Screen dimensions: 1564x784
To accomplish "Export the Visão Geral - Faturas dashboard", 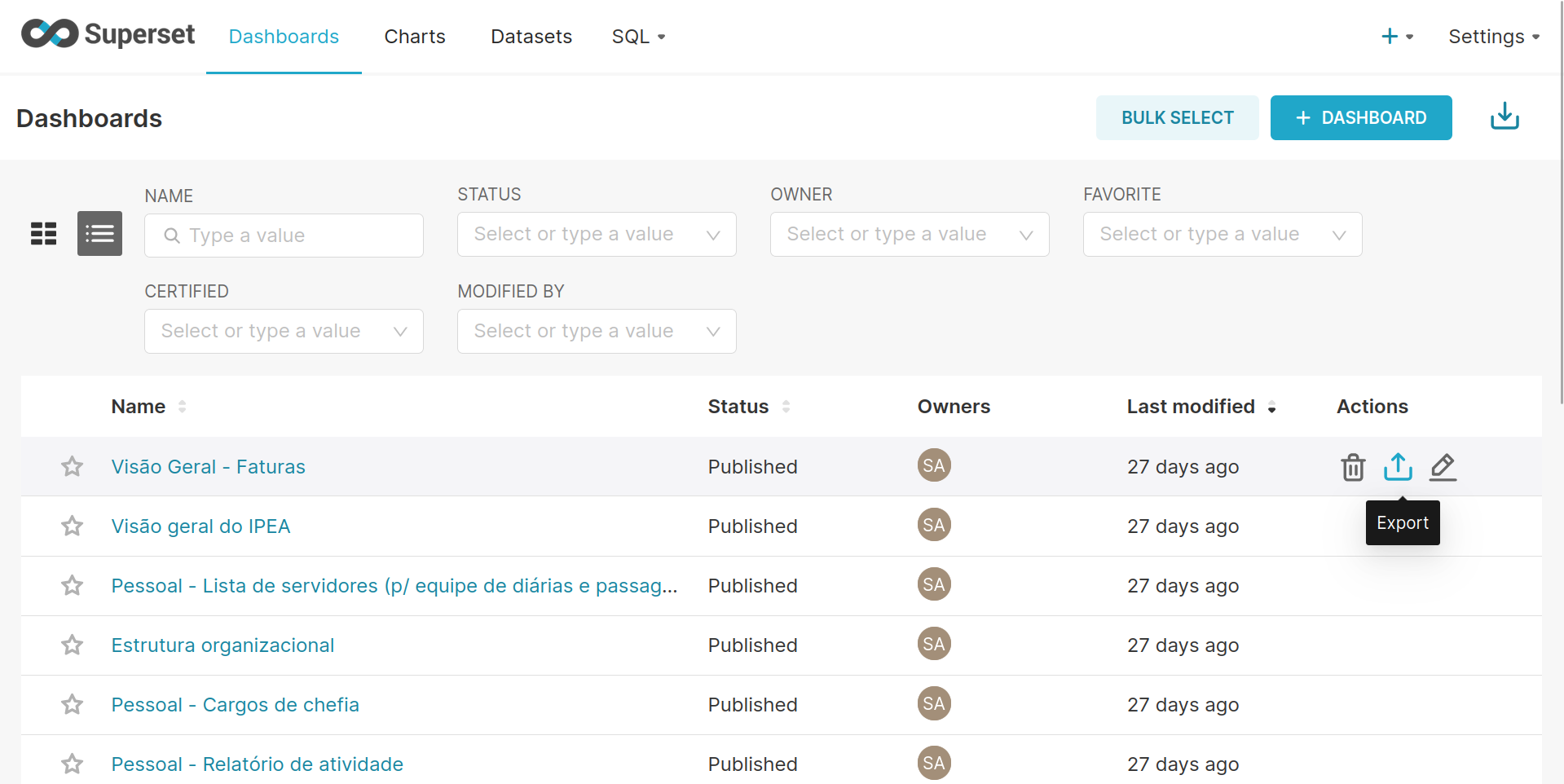I will pos(1398,467).
